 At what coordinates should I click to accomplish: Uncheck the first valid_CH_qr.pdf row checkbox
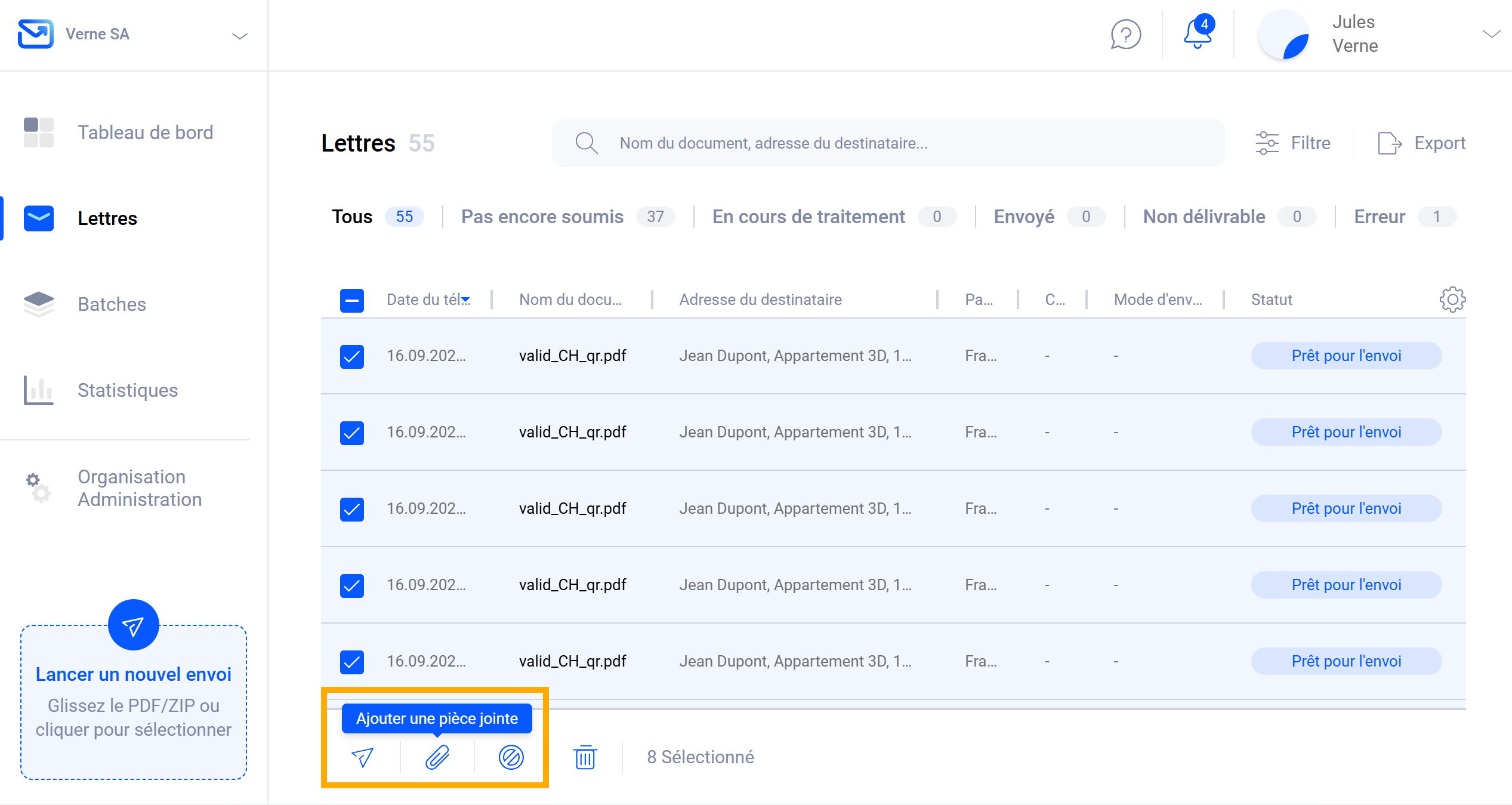coord(352,356)
